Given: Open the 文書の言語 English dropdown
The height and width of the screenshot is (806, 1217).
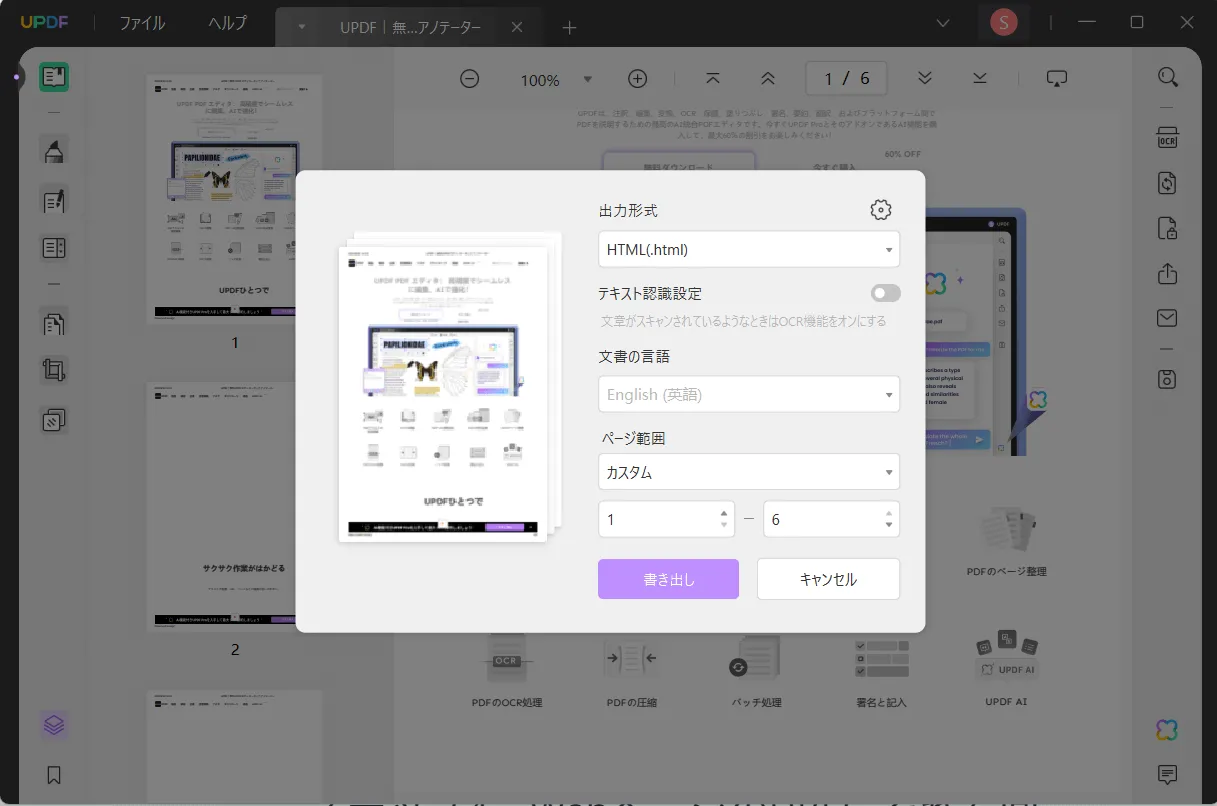Looking at the screenshot, I should click(x=749, y=394).
